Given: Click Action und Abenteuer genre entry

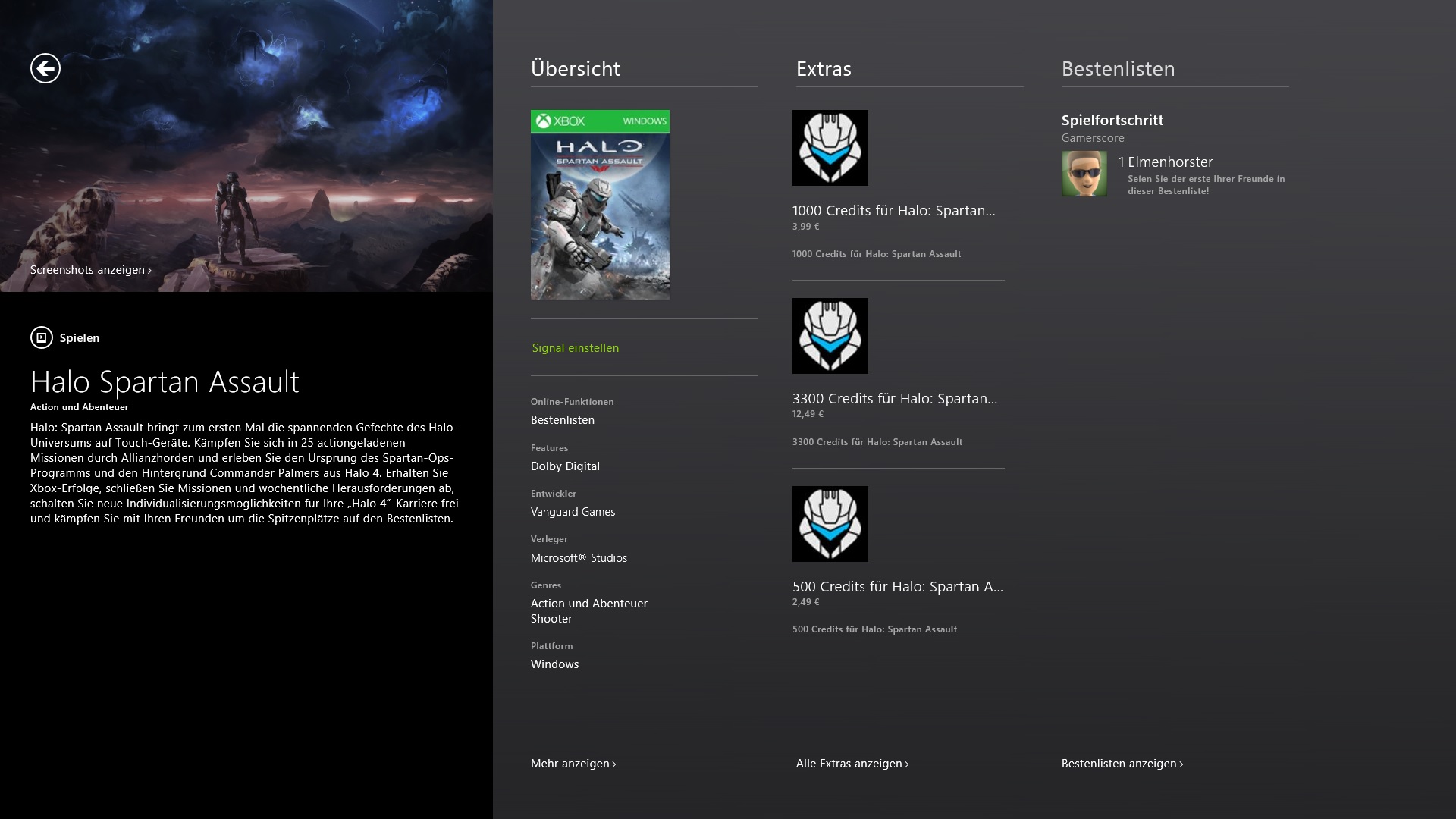Looking at the screenshot, I should [589, 604].
